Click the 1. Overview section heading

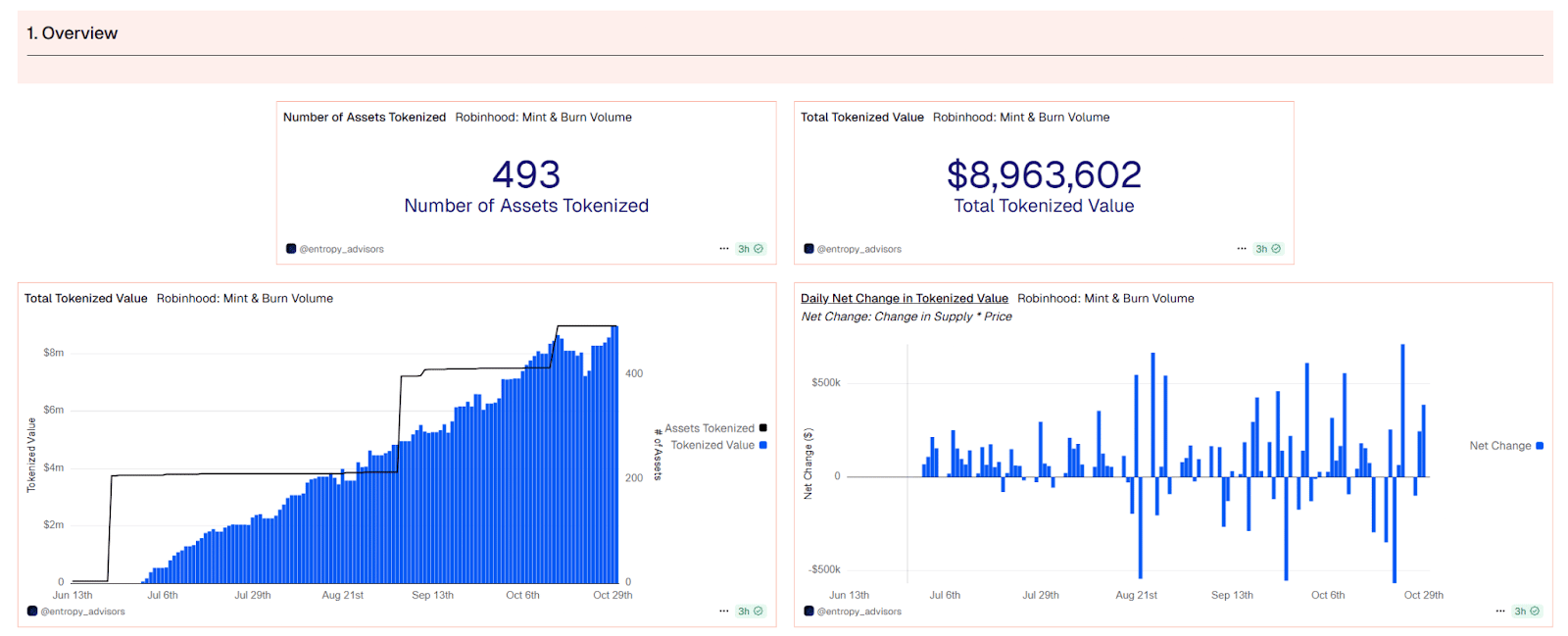pyautogui.click(x=73, y=33)
